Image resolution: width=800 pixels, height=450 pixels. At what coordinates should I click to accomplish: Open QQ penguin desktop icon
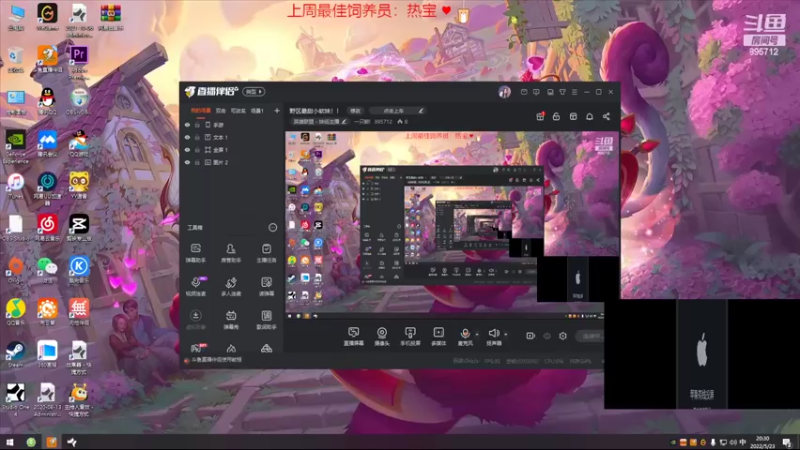tap(47, 100)
